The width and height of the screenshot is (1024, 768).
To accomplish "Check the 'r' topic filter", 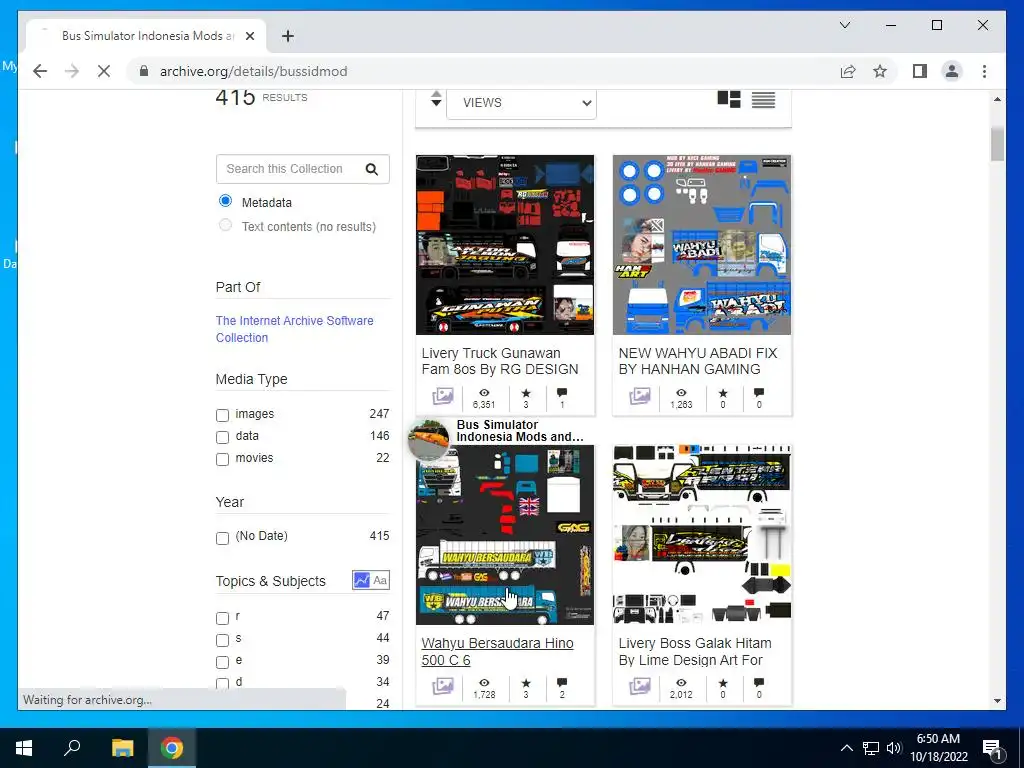I will tap(223, 618).
